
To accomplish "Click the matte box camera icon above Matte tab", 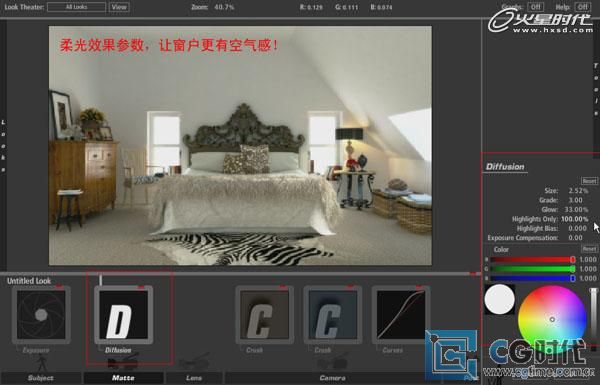I will tap(123, 362).
